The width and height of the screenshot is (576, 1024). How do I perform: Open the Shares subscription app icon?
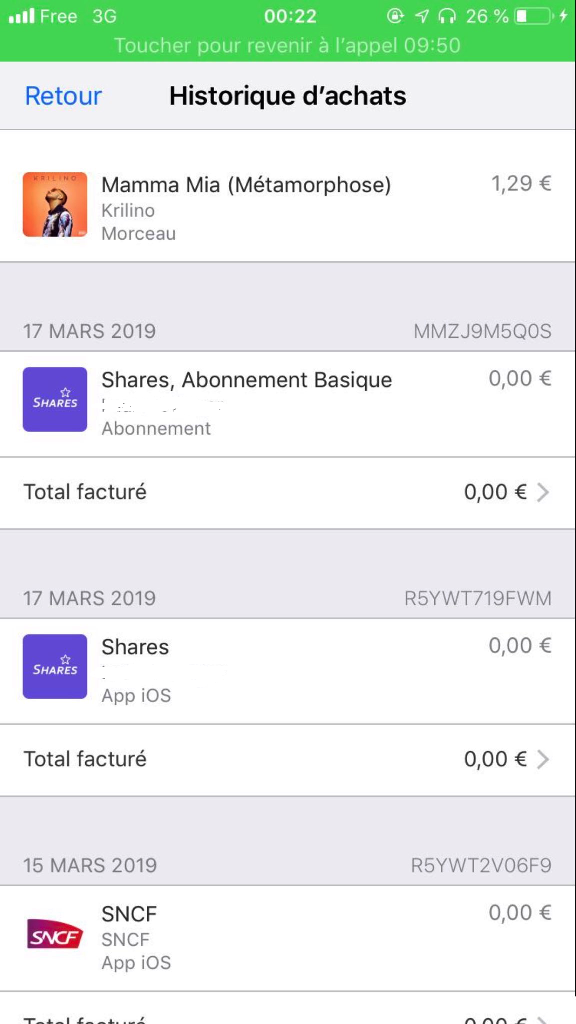click(x=55, y=400)
